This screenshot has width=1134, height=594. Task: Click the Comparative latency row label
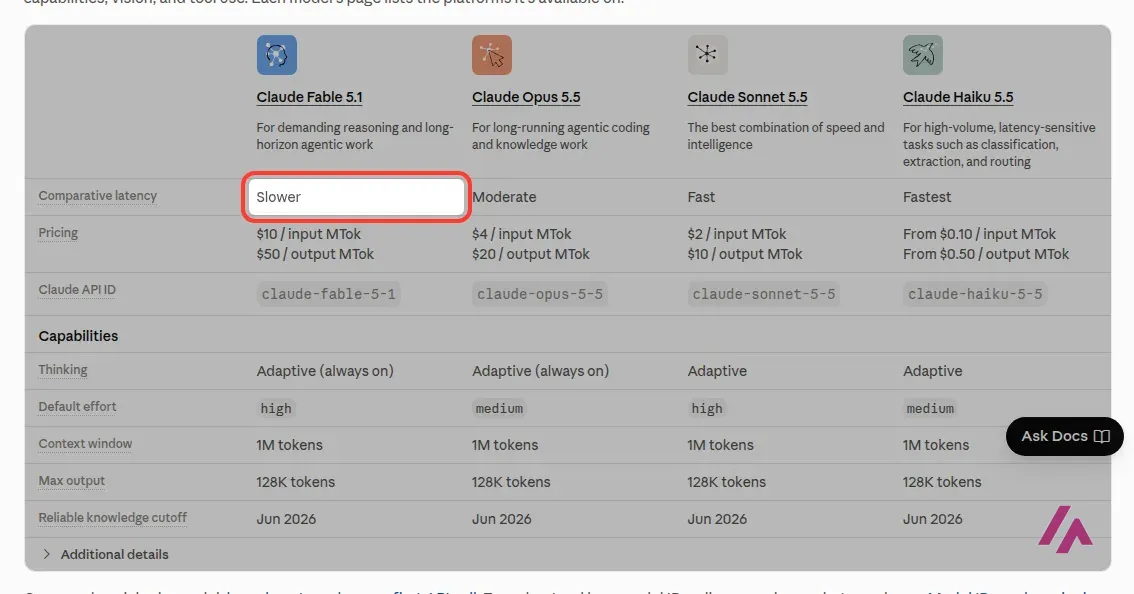98,196
